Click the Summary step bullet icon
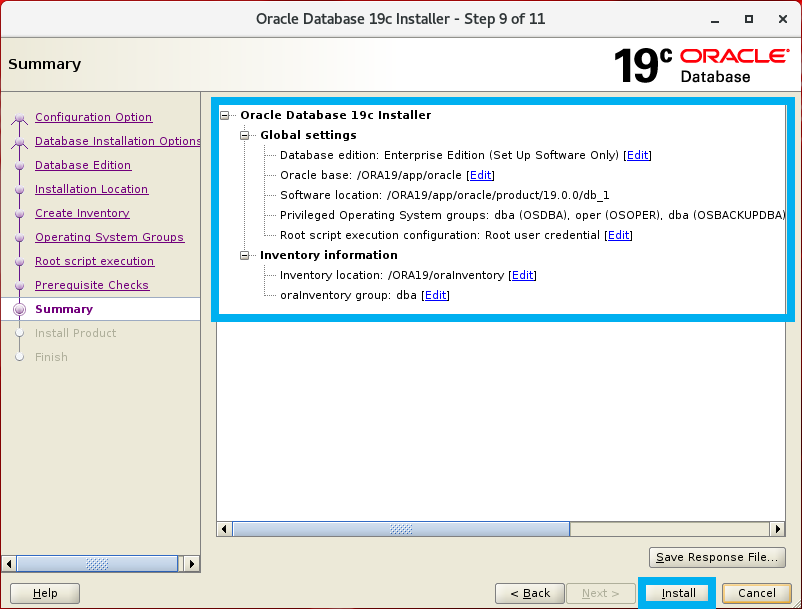Screen dimensions: 802x609 pos(19,309)
